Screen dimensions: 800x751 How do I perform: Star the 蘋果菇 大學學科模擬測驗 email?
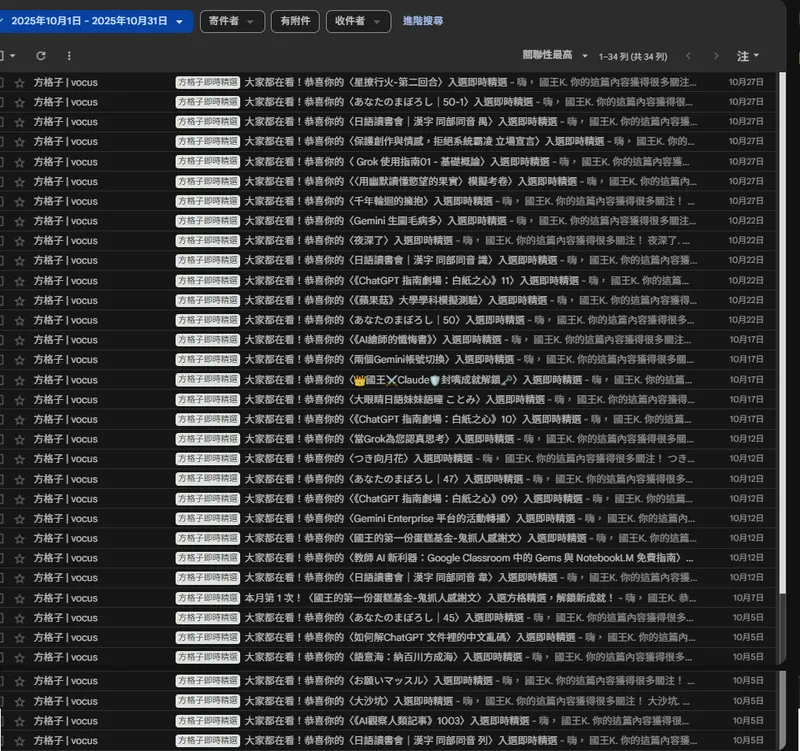coord(19,301)
